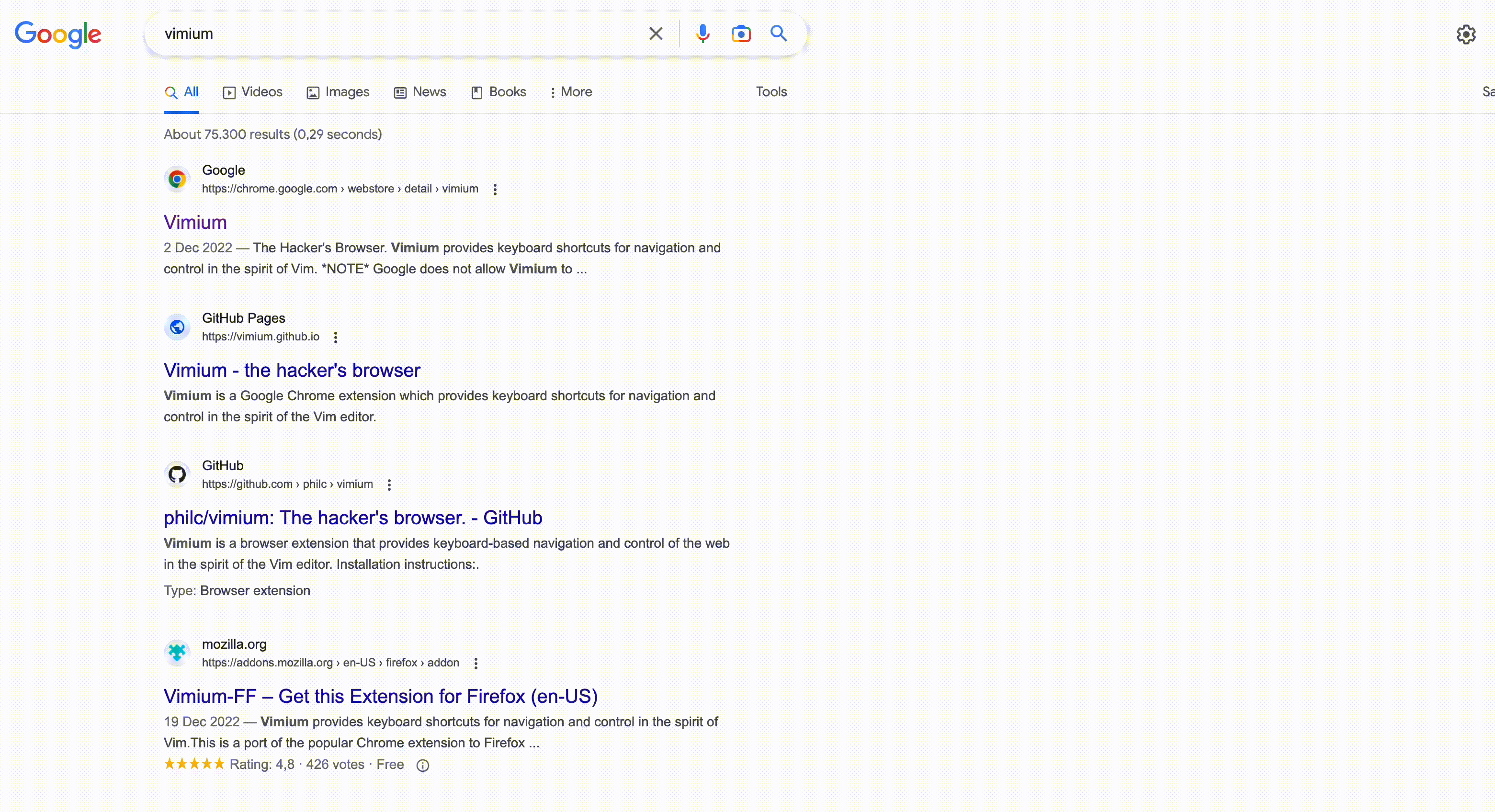Open the settings gear icon
Screen dimensions: 1495x812
(x=1466, y=35)
